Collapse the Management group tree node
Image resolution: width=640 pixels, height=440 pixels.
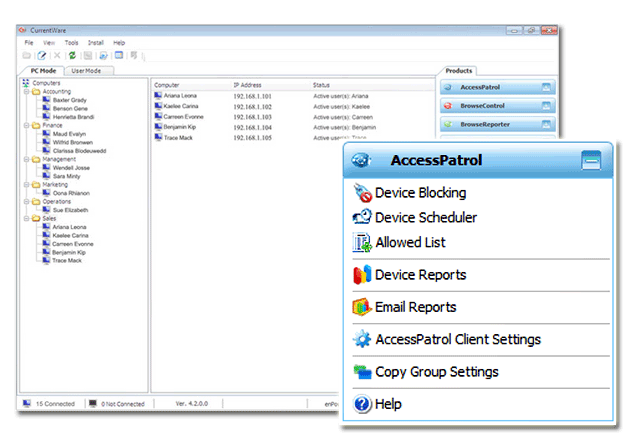[x=27, y=159]
